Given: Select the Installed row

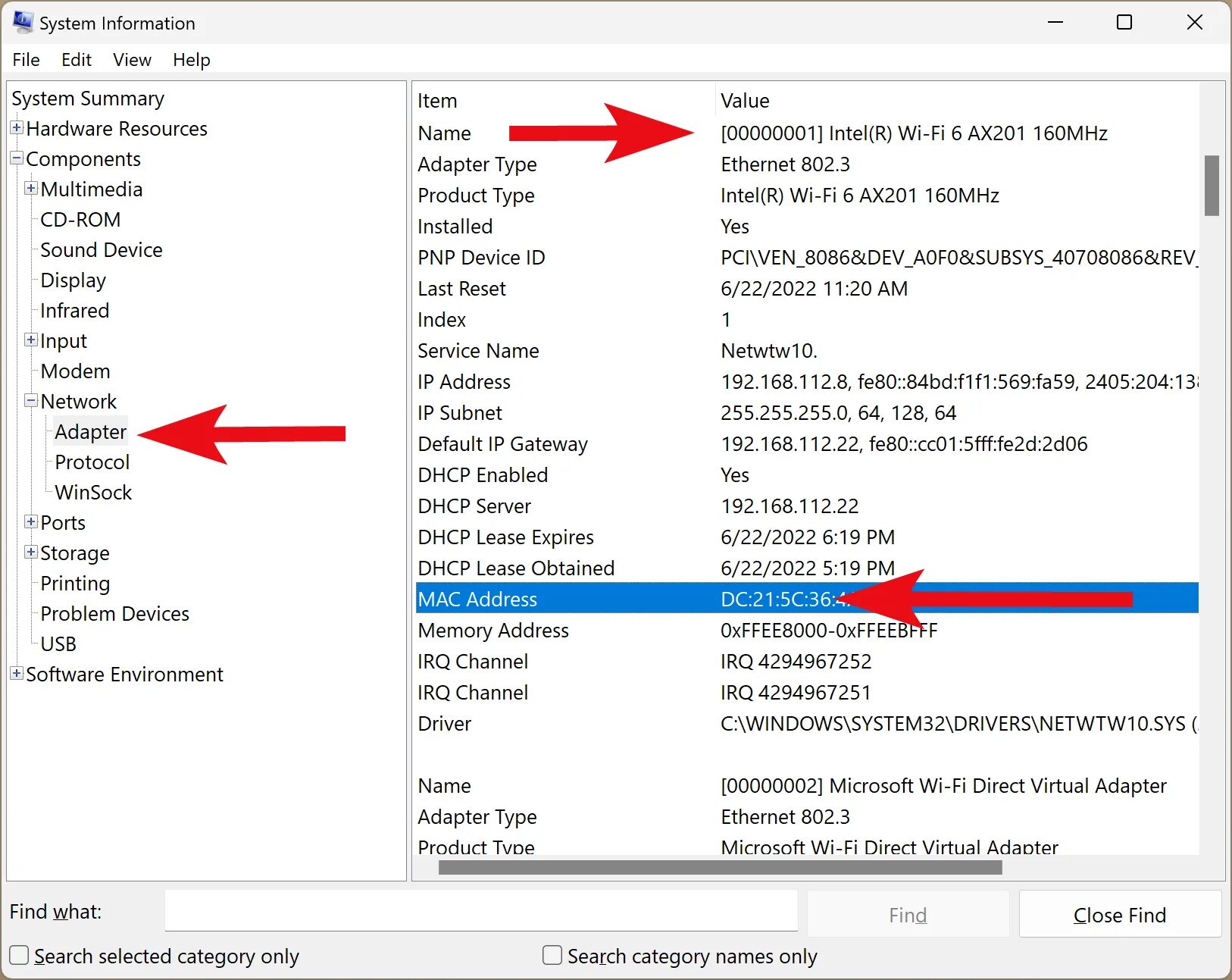Looking at the screenshot, I should pos(807,227).
